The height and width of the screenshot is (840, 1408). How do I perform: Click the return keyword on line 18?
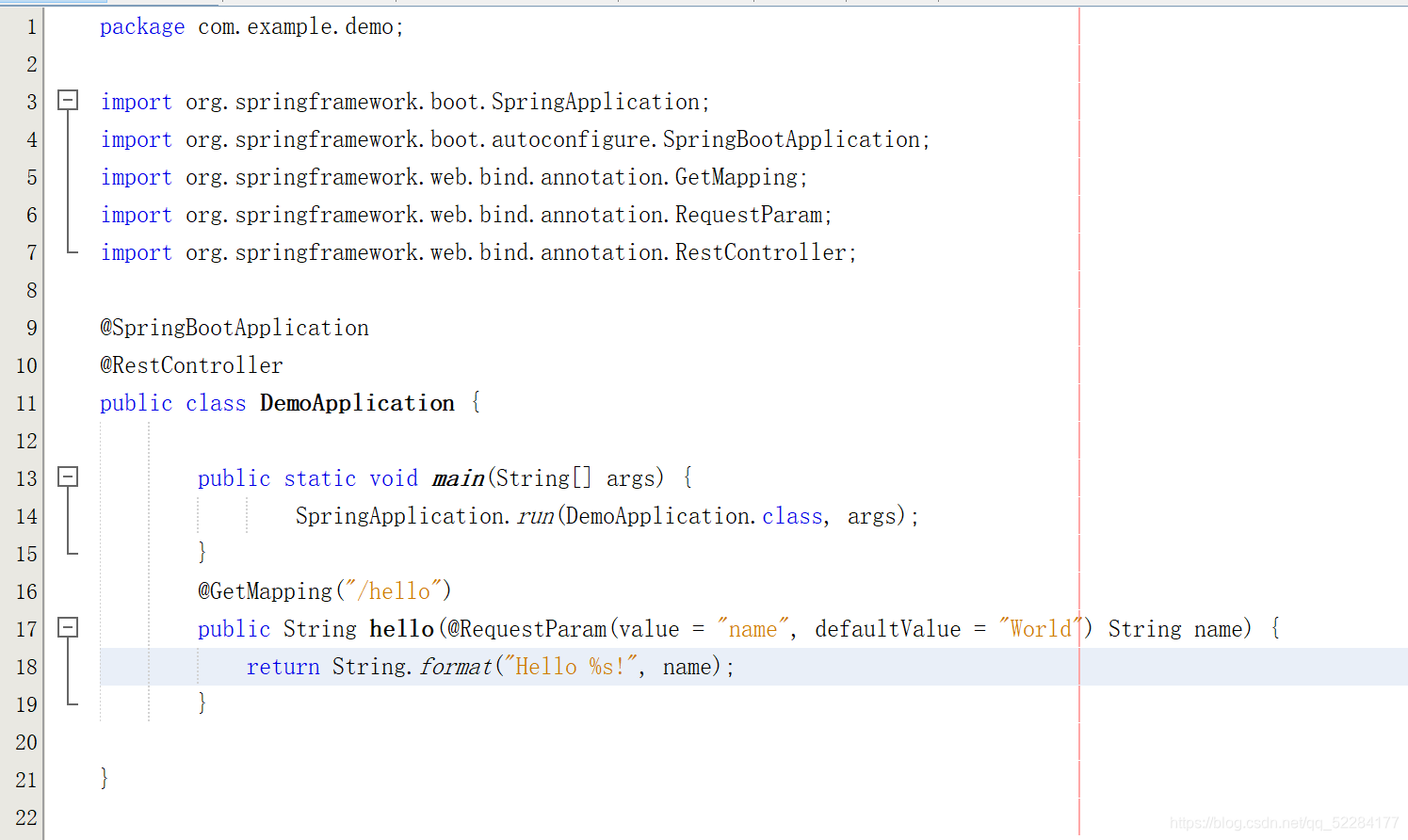pos(283,668)
